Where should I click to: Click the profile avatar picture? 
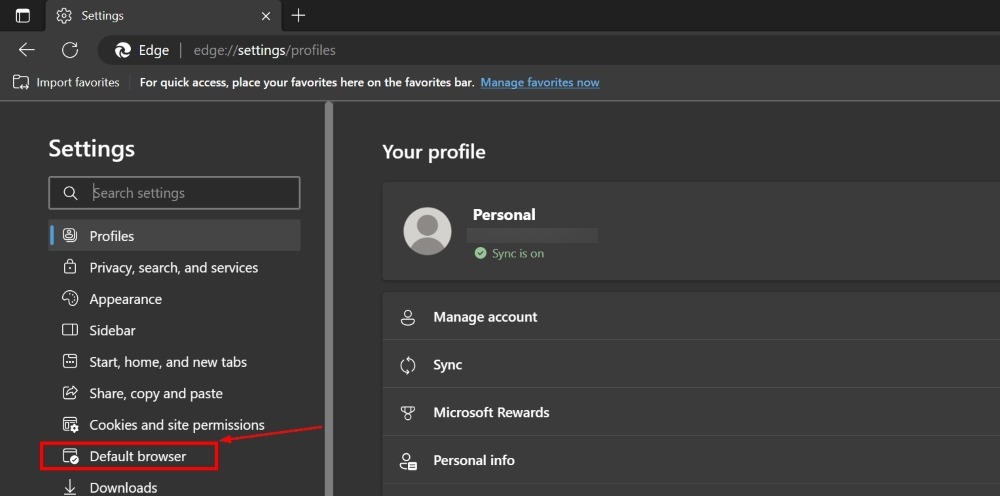click(427, 231)
